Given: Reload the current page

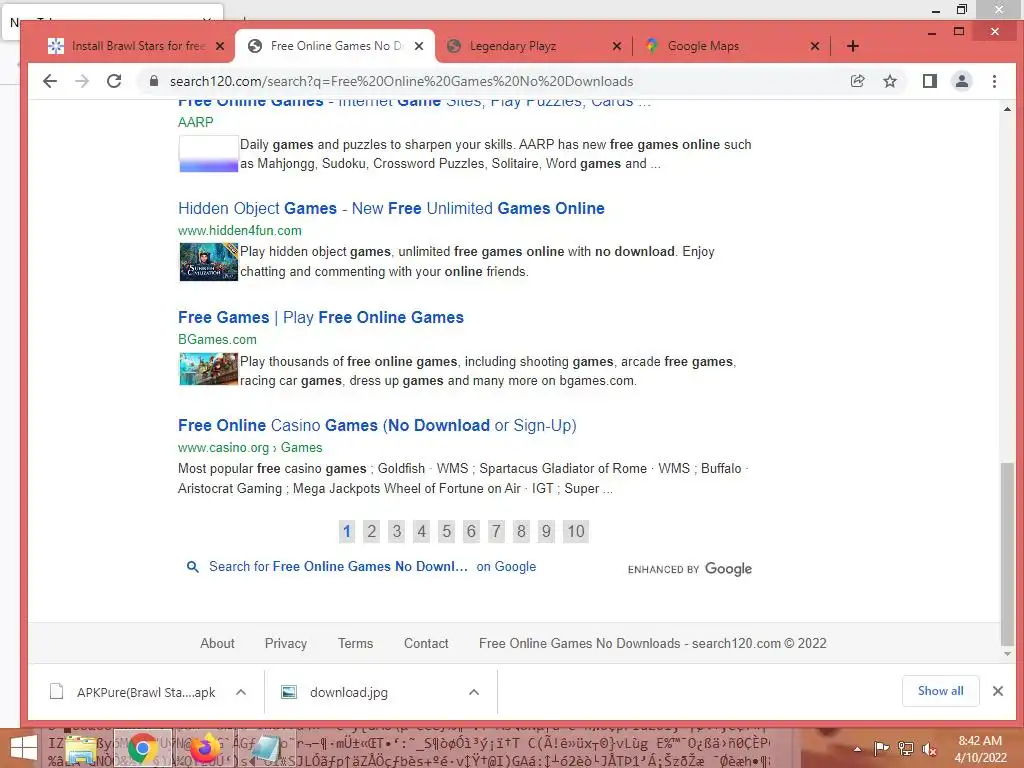Looking at the screenshot, I should [114, 81].
